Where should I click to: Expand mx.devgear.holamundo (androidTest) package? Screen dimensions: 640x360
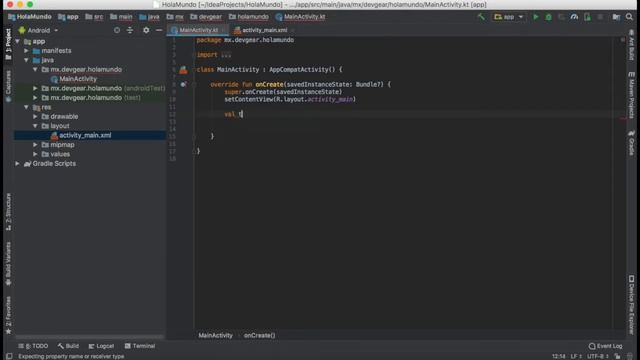(x=36, y=88)
